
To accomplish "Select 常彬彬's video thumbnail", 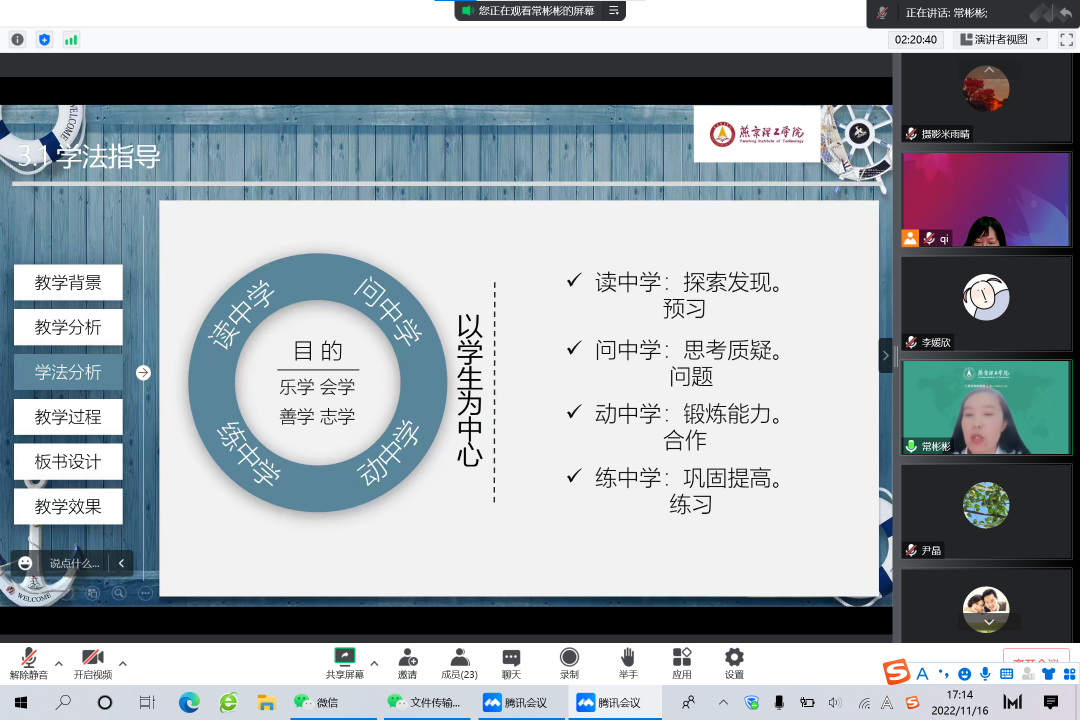I will (986, 407).
